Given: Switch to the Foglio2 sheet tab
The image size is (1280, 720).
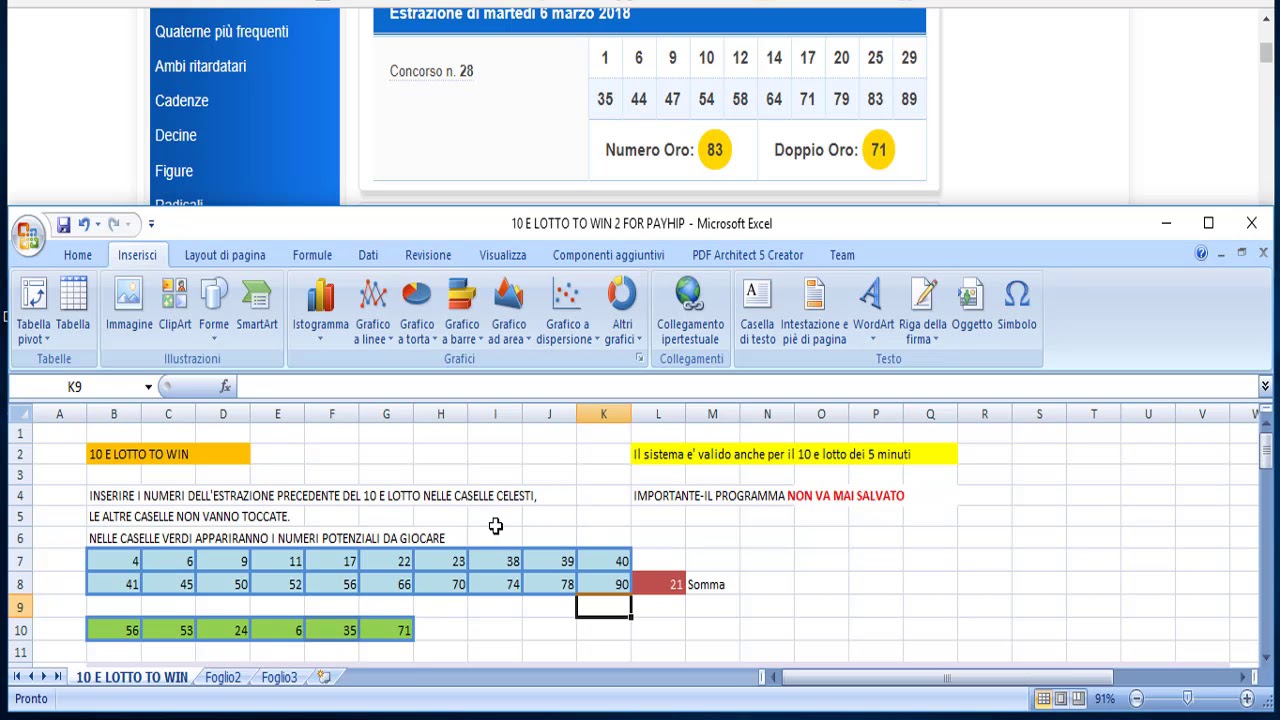Looking at the screenshot, I should [223, 677].
